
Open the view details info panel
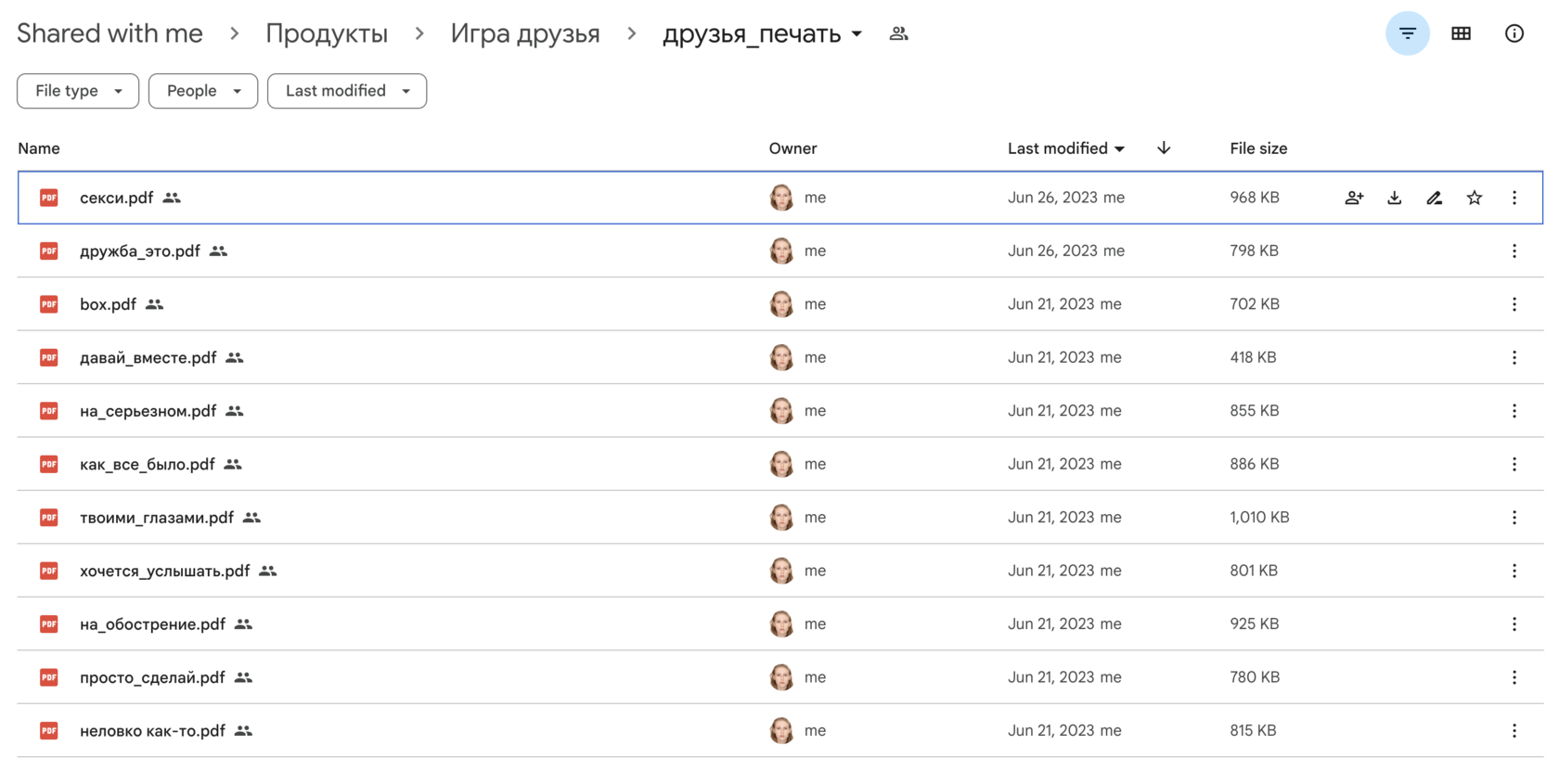[1514, 33]
